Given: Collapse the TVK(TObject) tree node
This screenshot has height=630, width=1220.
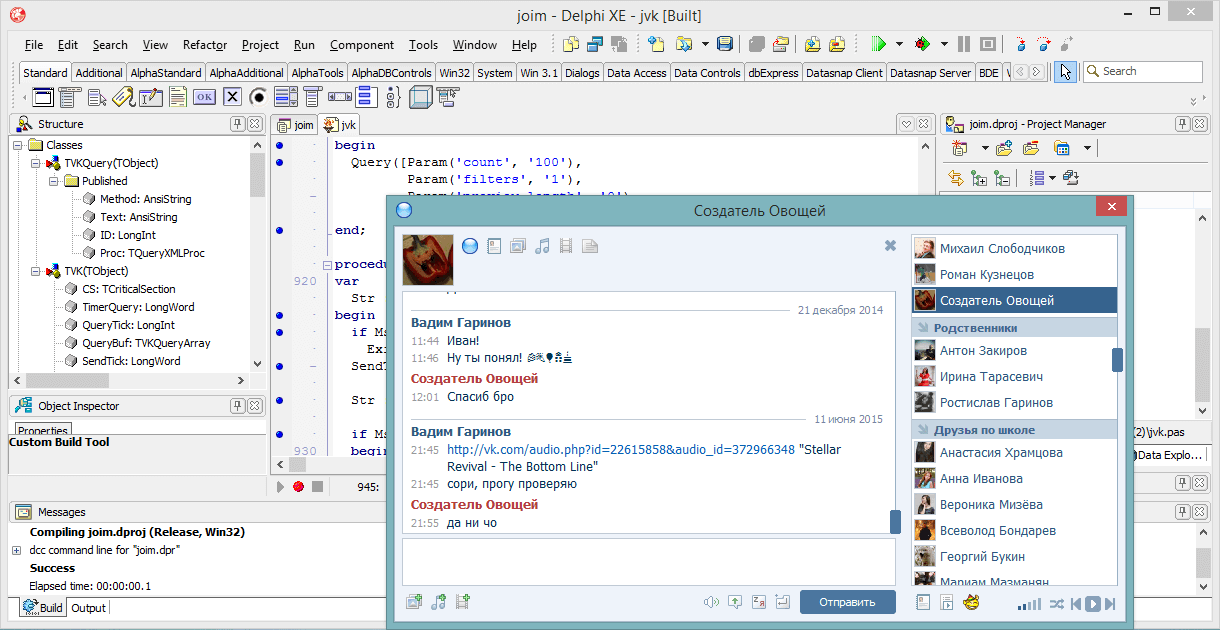Looking at the screenshot, I should tap(35, 271).
